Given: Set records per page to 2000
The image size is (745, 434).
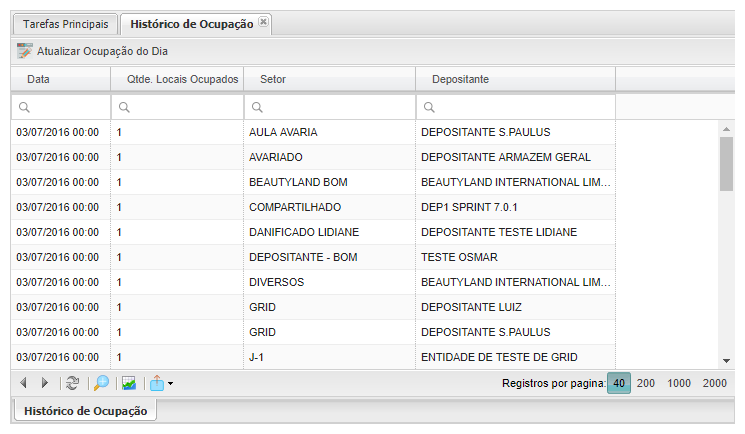Looking at the screenshot, I should click(x=714, y=383).
